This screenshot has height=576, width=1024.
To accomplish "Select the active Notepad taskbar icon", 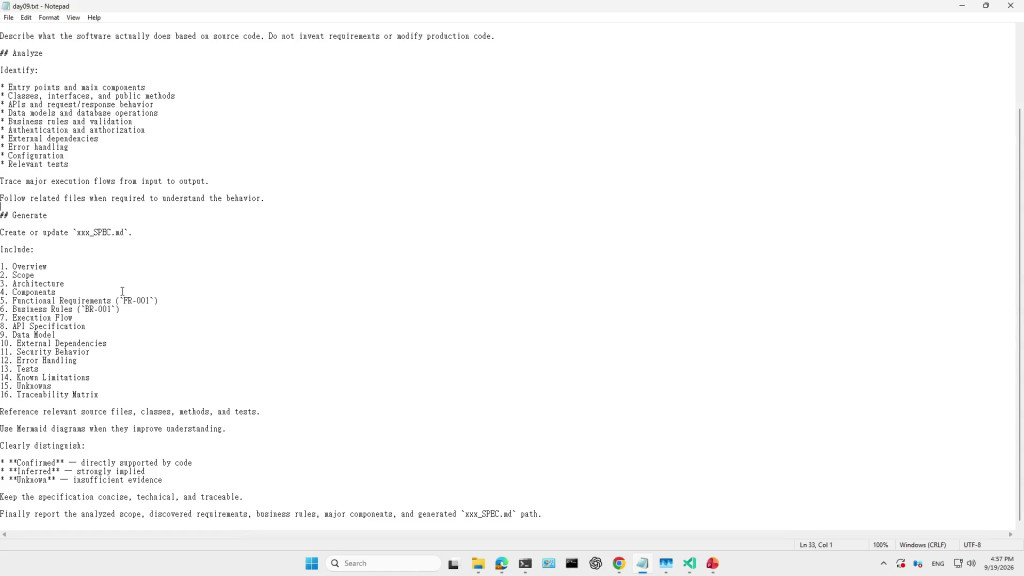I will coord(643,563).
